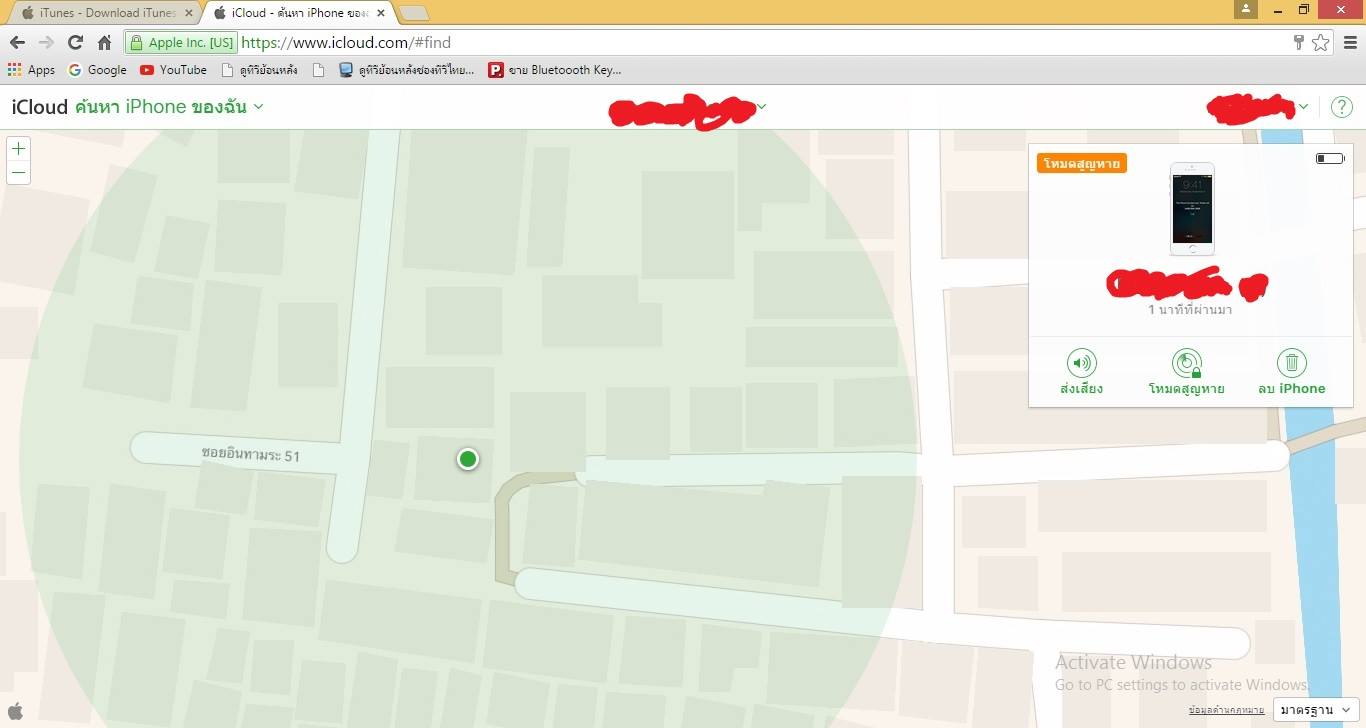This screenshot has width=1366, height=728.
Task: Open YouTube bookmark
Action: (x=173, y=70)
